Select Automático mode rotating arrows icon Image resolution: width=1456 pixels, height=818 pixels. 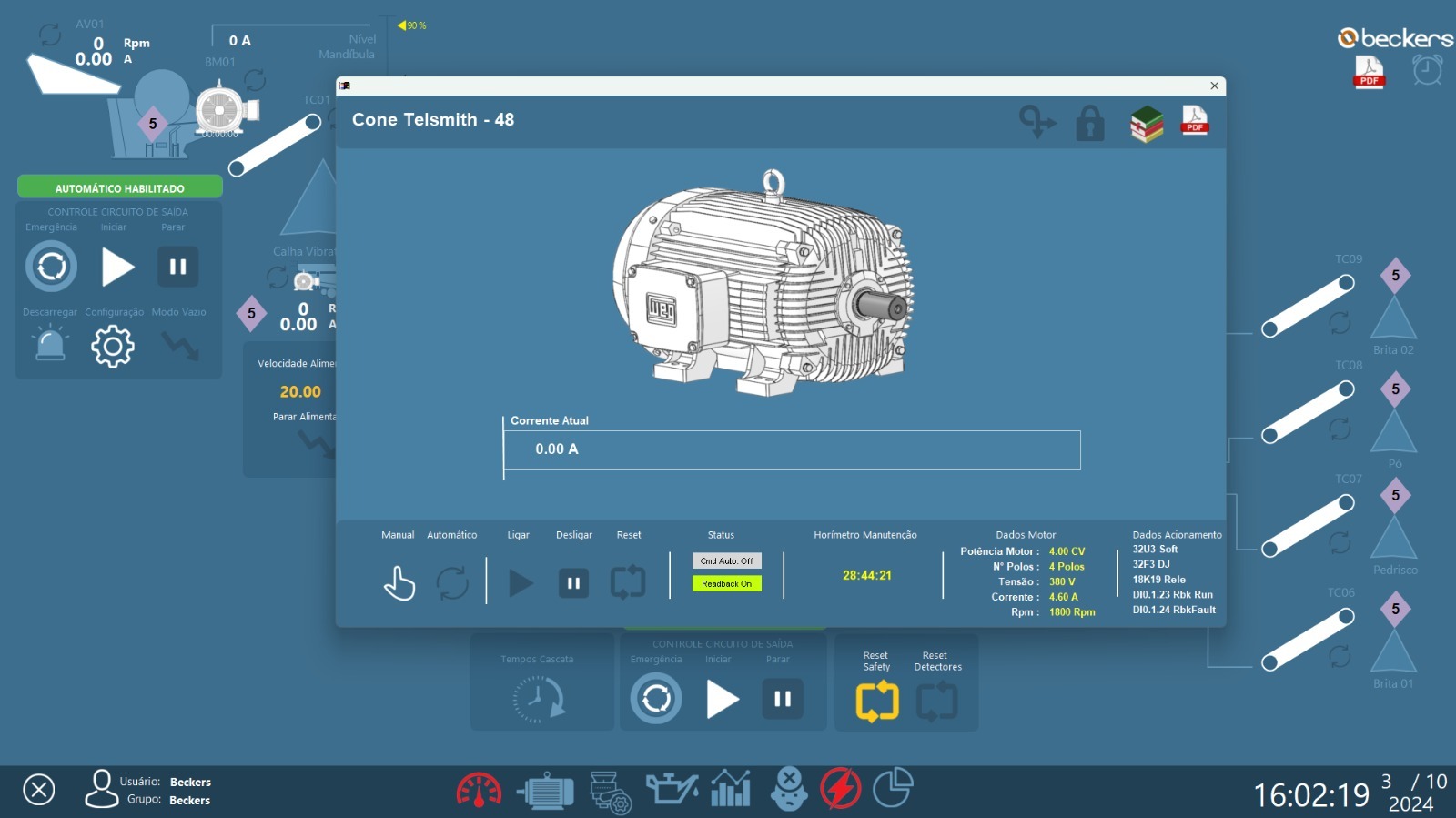[452, 583]
